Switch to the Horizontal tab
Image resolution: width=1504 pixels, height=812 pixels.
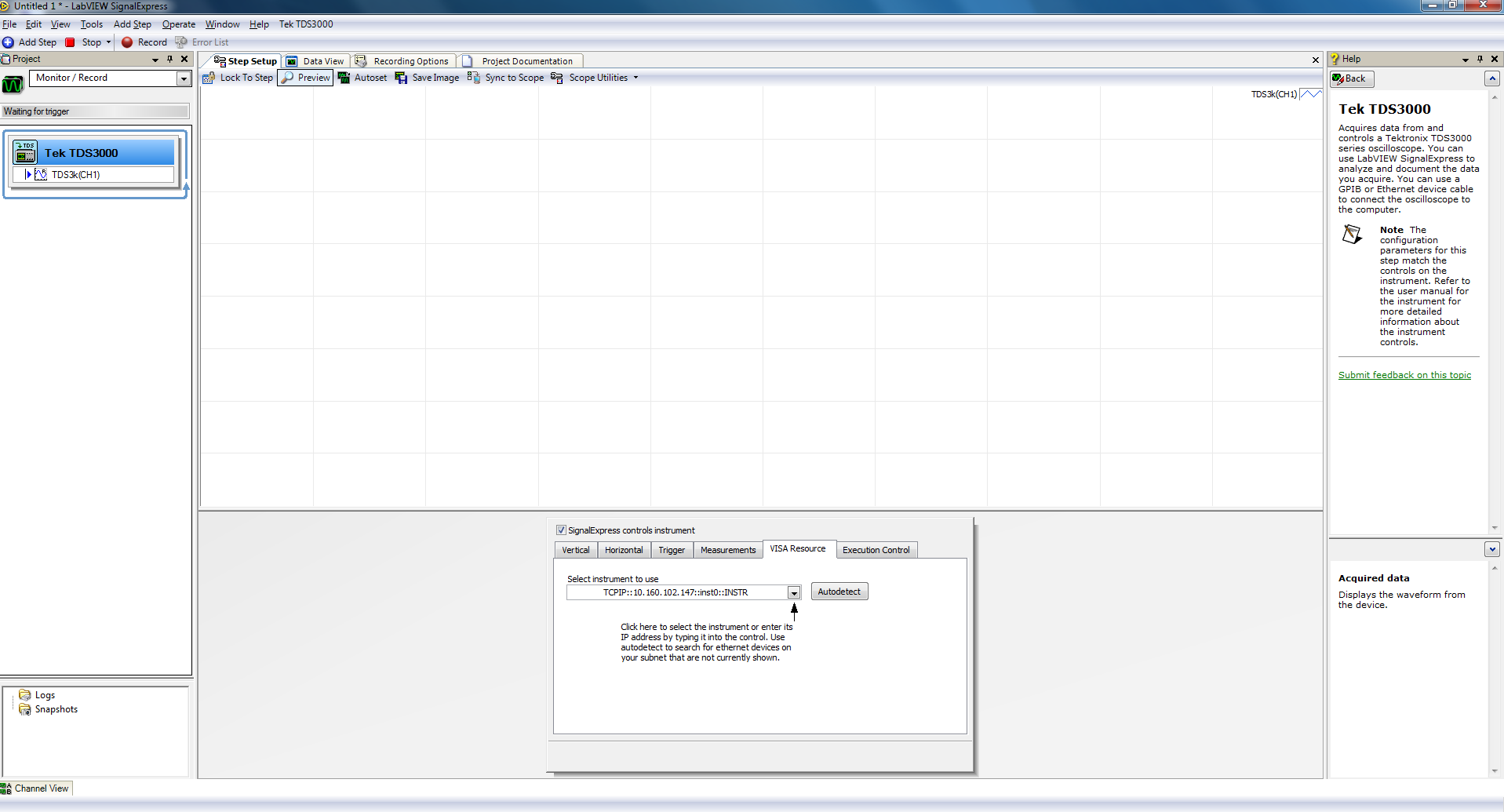pos(624,550)
